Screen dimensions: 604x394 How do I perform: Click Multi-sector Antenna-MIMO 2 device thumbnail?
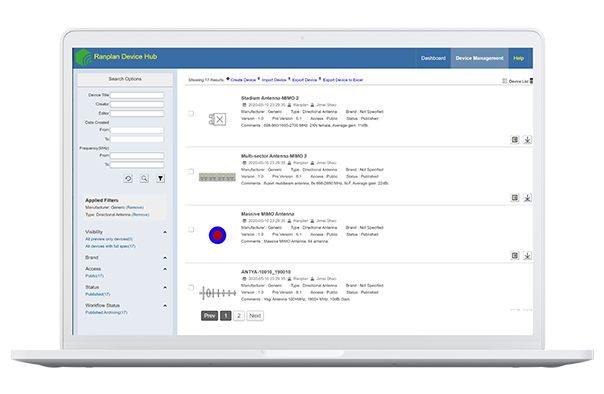pyautogui.click(x=217, y=177)
